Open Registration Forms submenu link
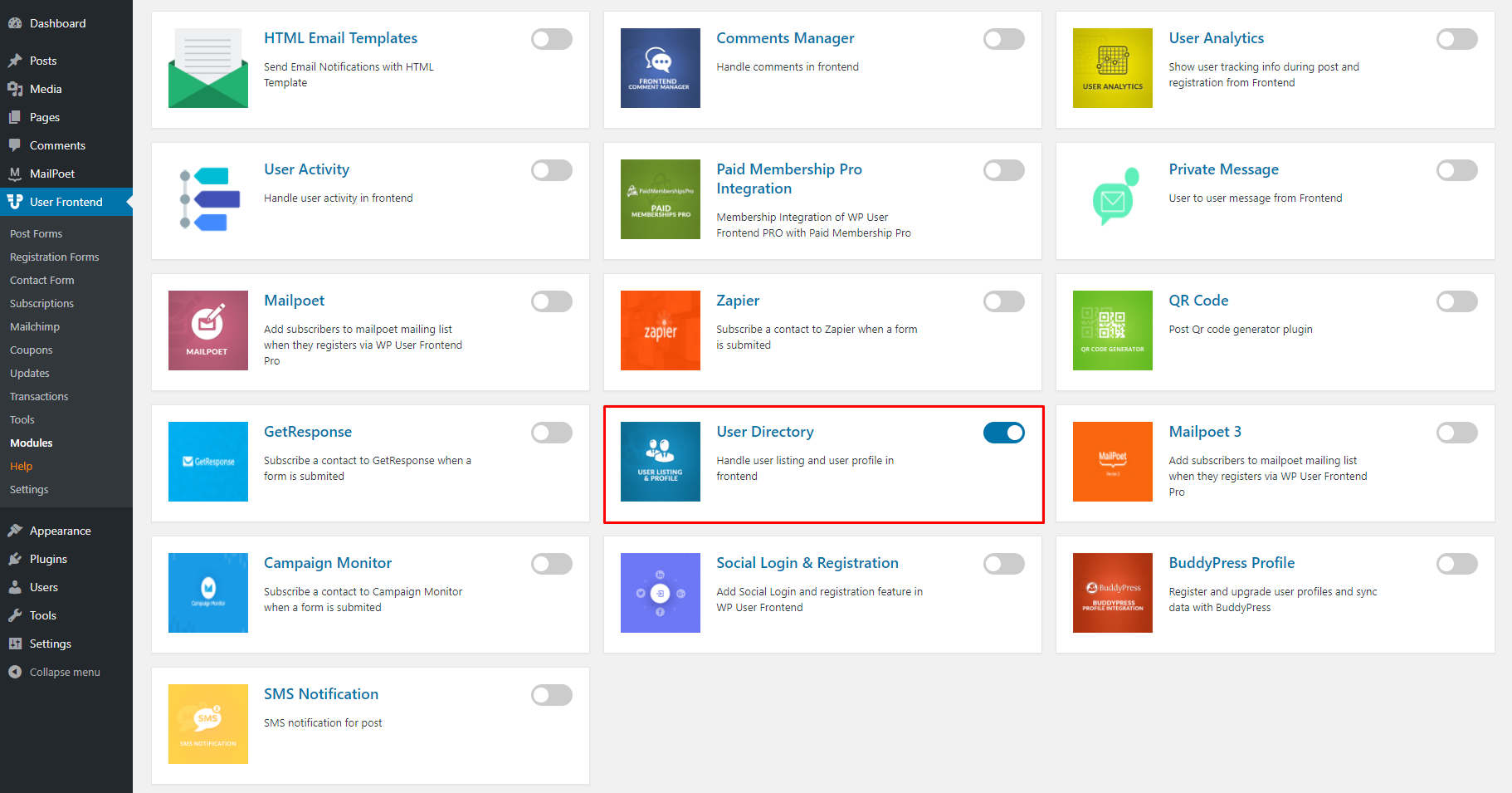Image resolution: width=1512 pixels, height=793 pixels. (x=55, y=257)
